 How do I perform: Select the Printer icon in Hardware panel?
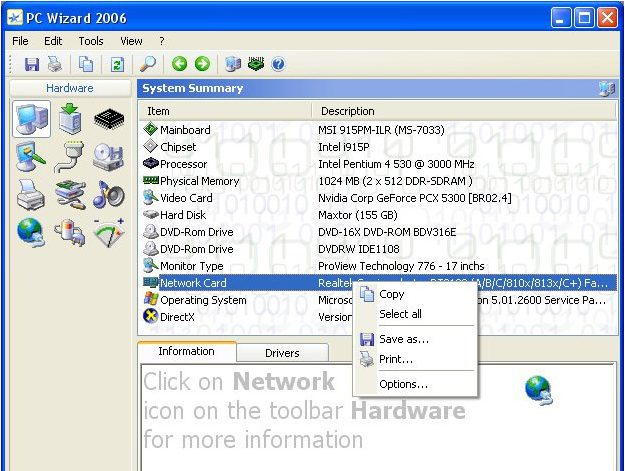[x=31, y=195]
